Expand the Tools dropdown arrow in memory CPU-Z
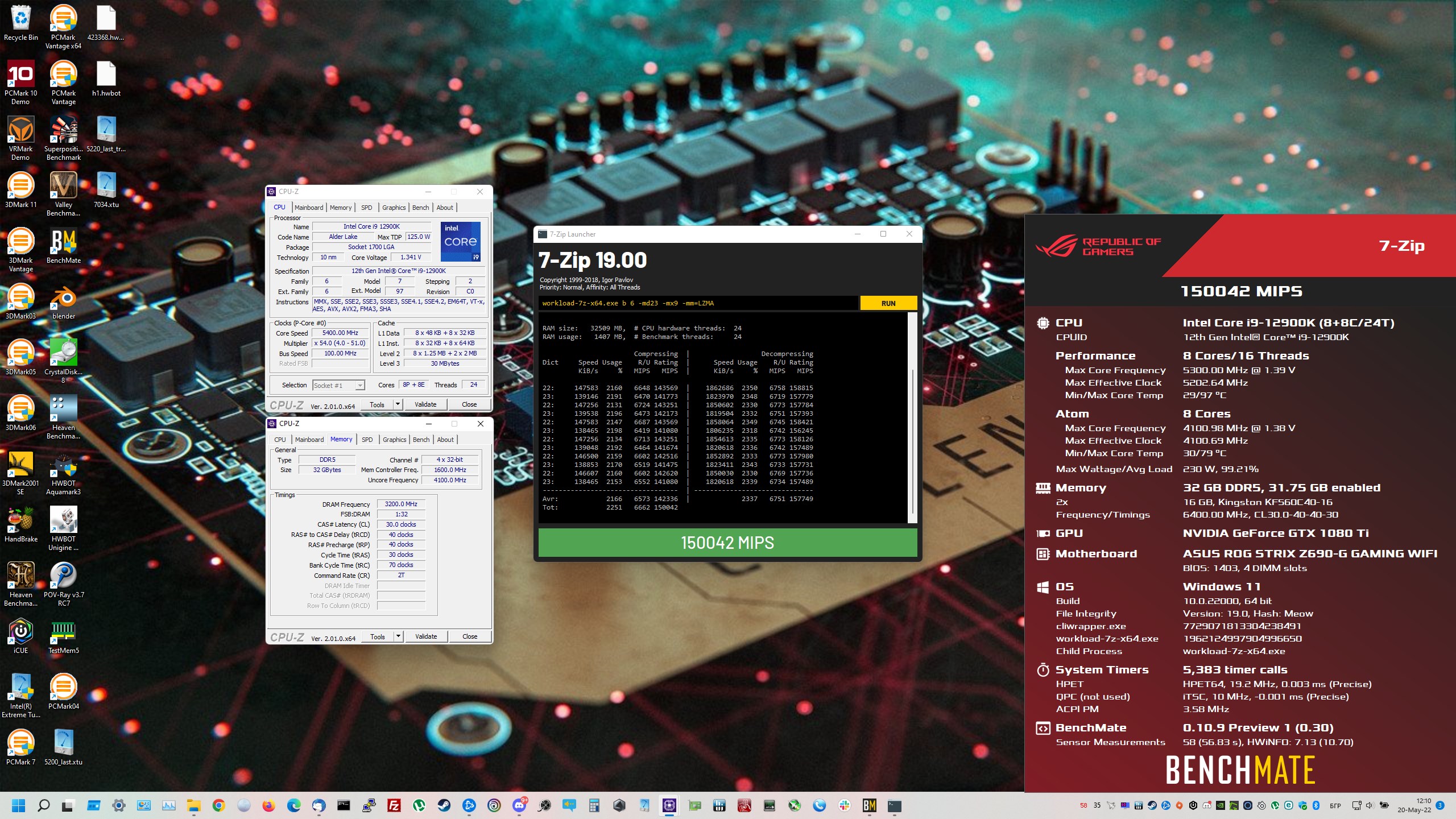Image resolution: width=1456 pixels, height=819 pixels. point(399,636)
